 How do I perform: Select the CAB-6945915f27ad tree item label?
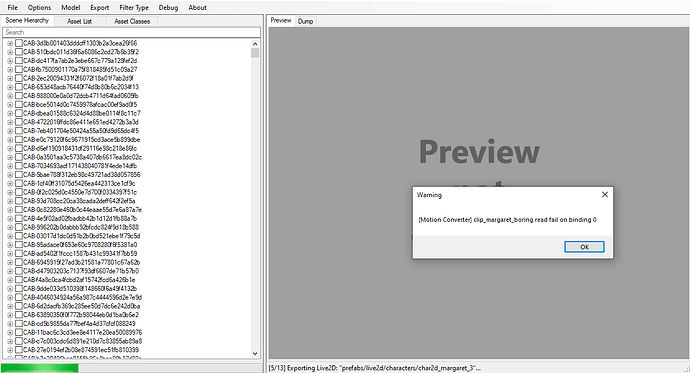pos(81,262)
